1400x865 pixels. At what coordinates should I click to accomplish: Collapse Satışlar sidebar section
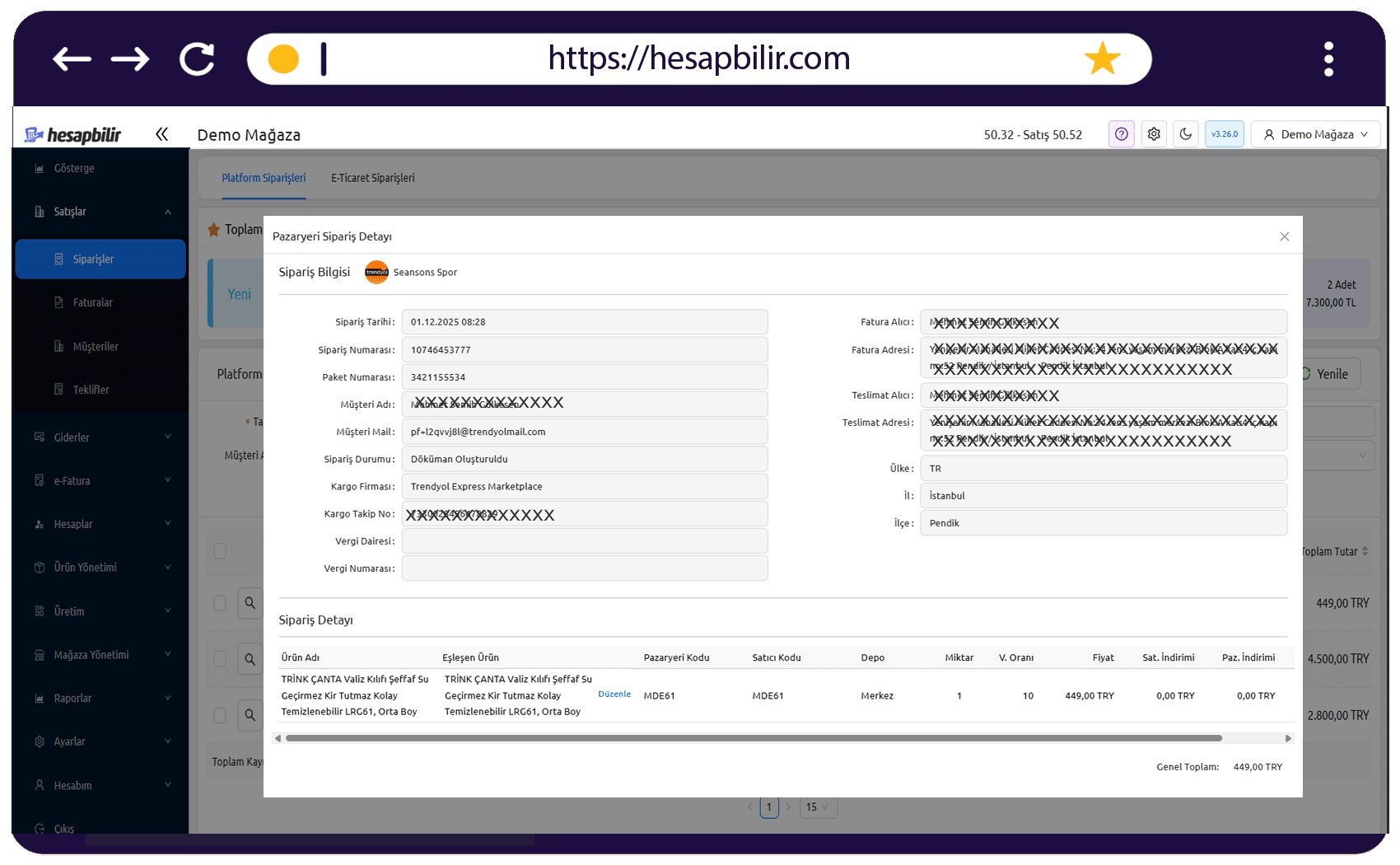click(100, 212)
